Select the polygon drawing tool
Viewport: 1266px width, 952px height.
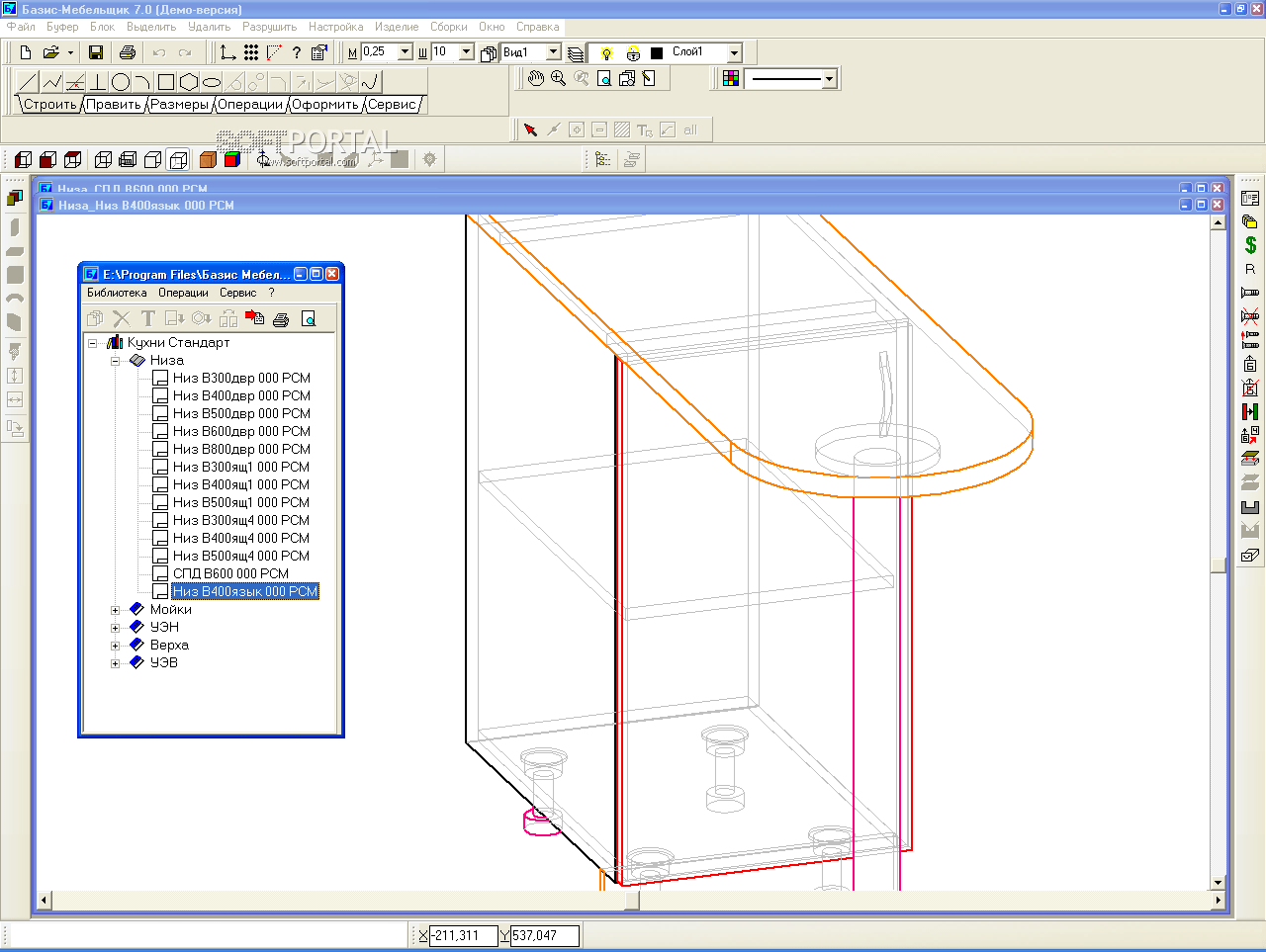click(x=189, y=82)
